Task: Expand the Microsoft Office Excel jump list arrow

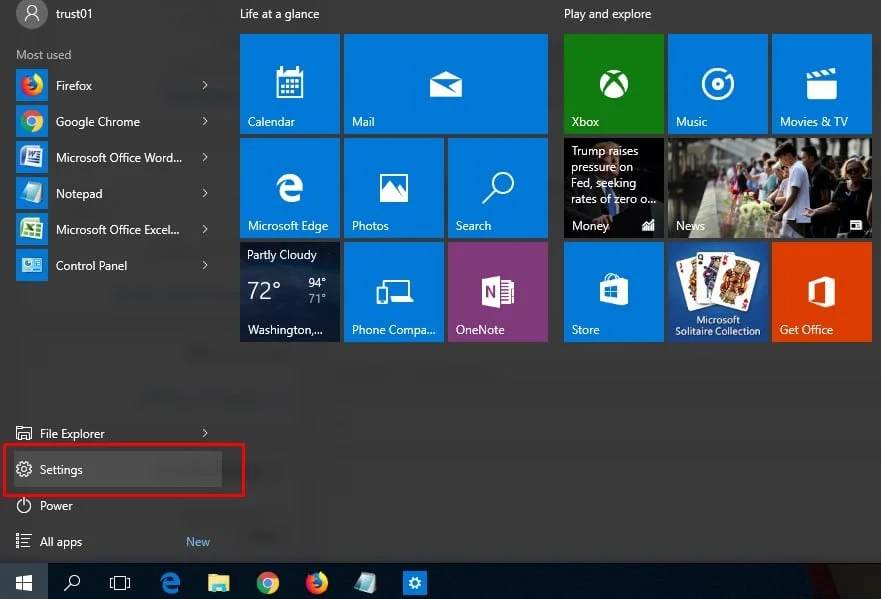Action: (205, 229)
